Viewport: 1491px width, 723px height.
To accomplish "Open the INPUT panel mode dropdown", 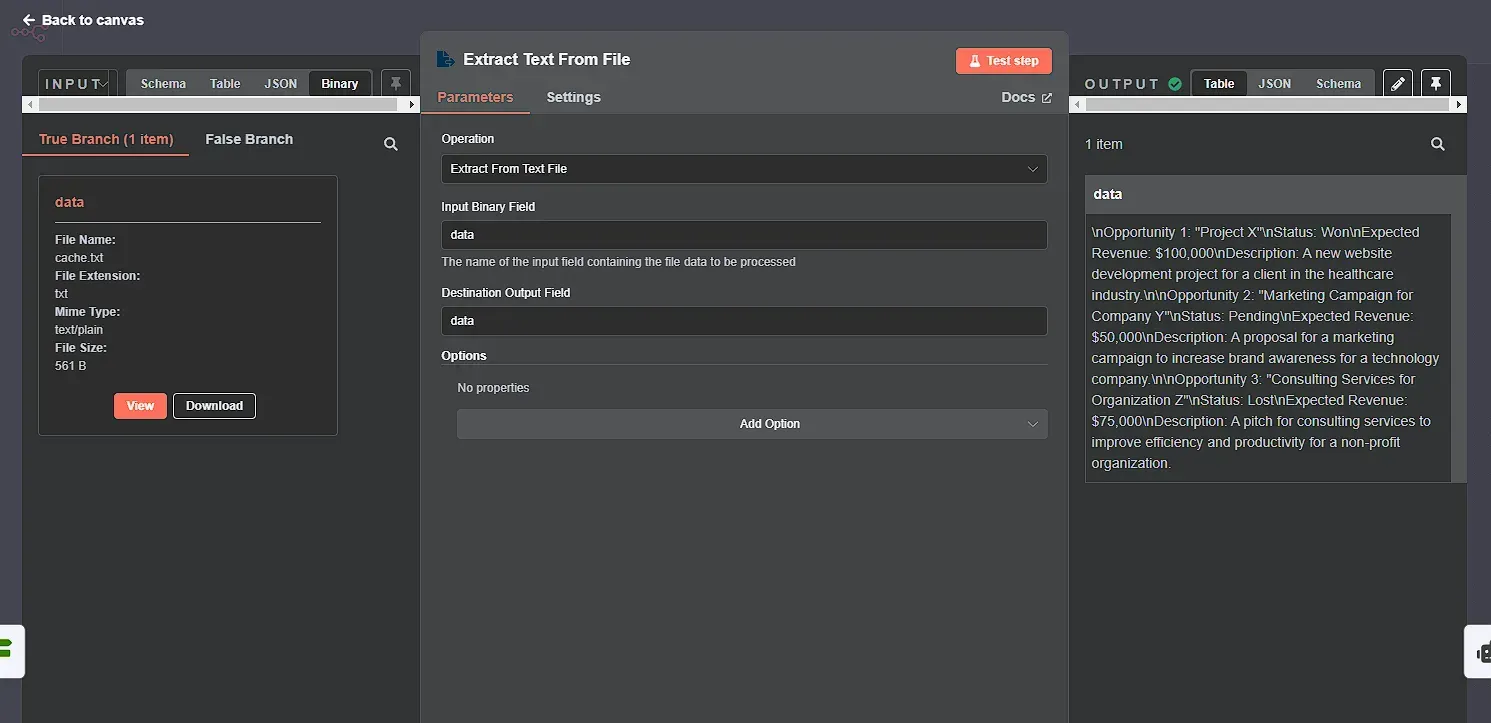I will pos(76,83).
